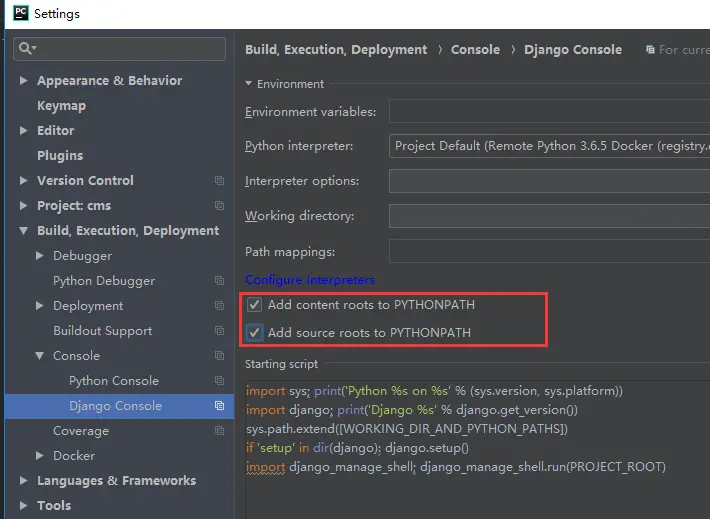Click the PyCharm logo icon in title bar
Image resolution: width=710 pixels, height=519 pixels.
point(20,14)
